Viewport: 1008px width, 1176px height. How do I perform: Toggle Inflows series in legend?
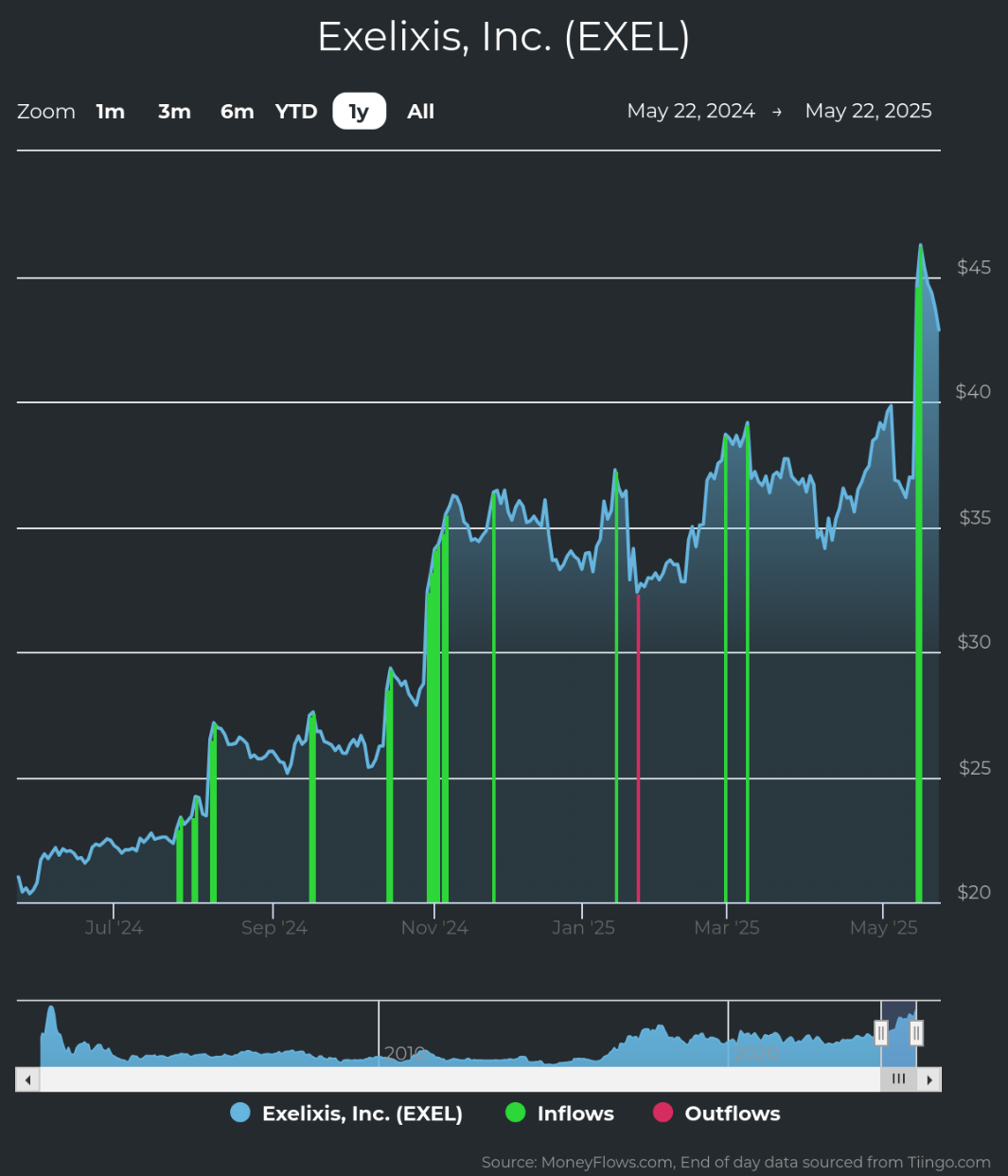(560, 1114)
